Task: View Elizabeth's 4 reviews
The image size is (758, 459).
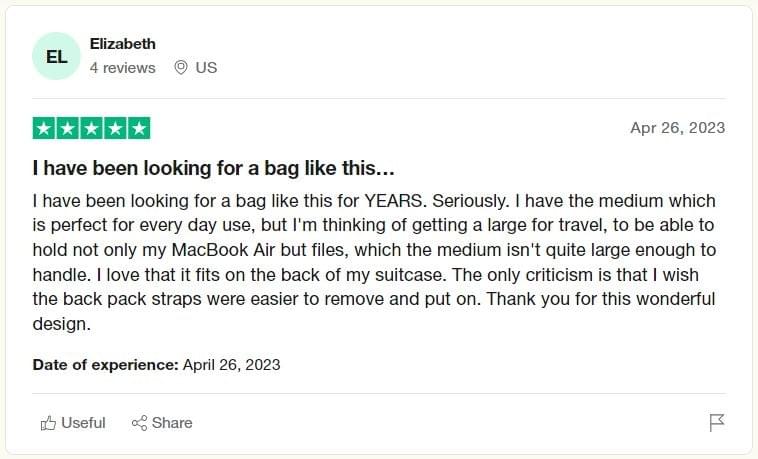Action: pos(123,68)
